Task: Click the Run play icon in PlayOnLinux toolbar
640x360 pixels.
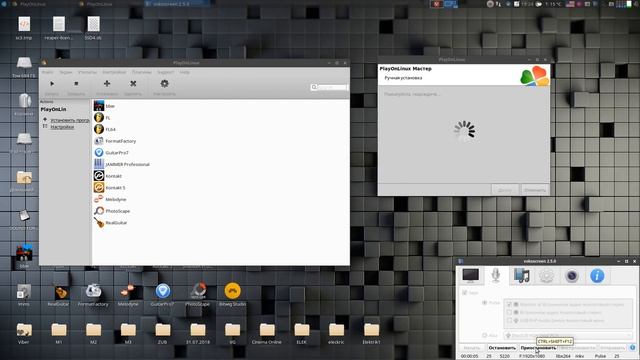Action: (52, 84)
